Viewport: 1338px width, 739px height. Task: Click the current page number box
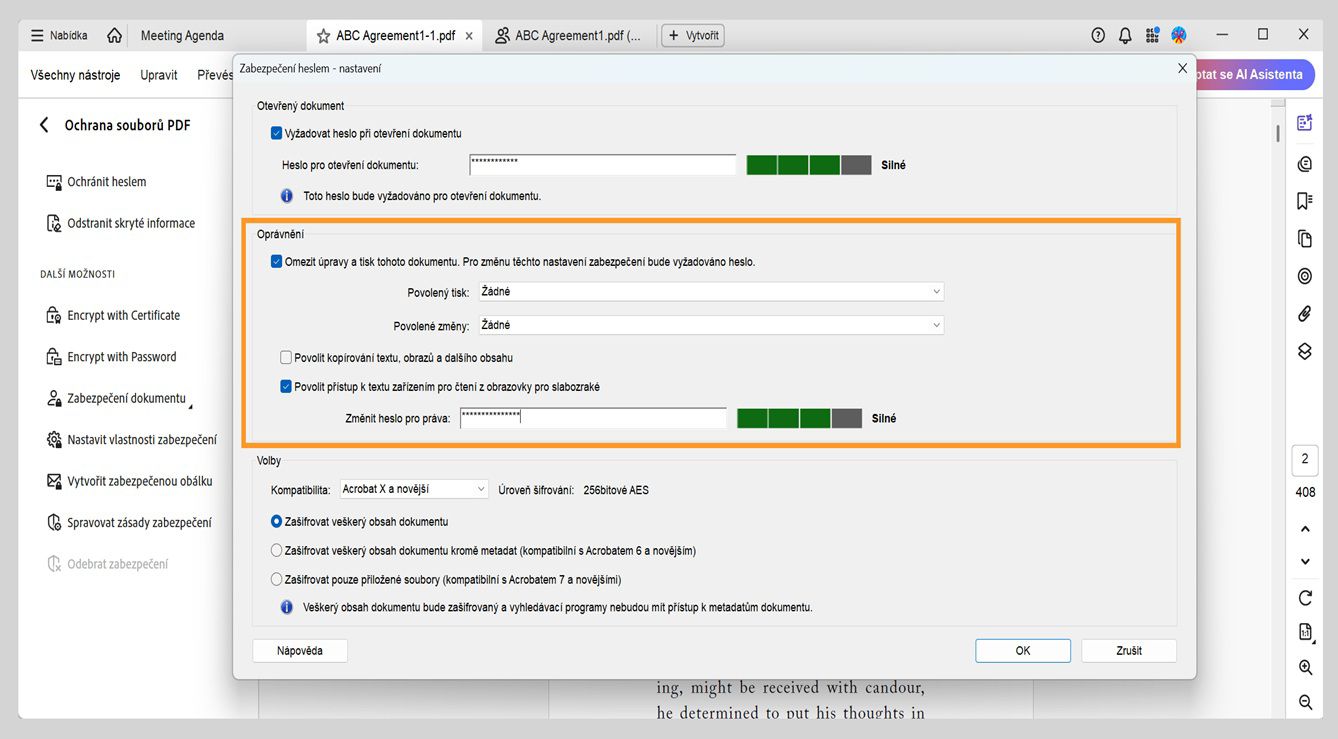point(1305,460)
